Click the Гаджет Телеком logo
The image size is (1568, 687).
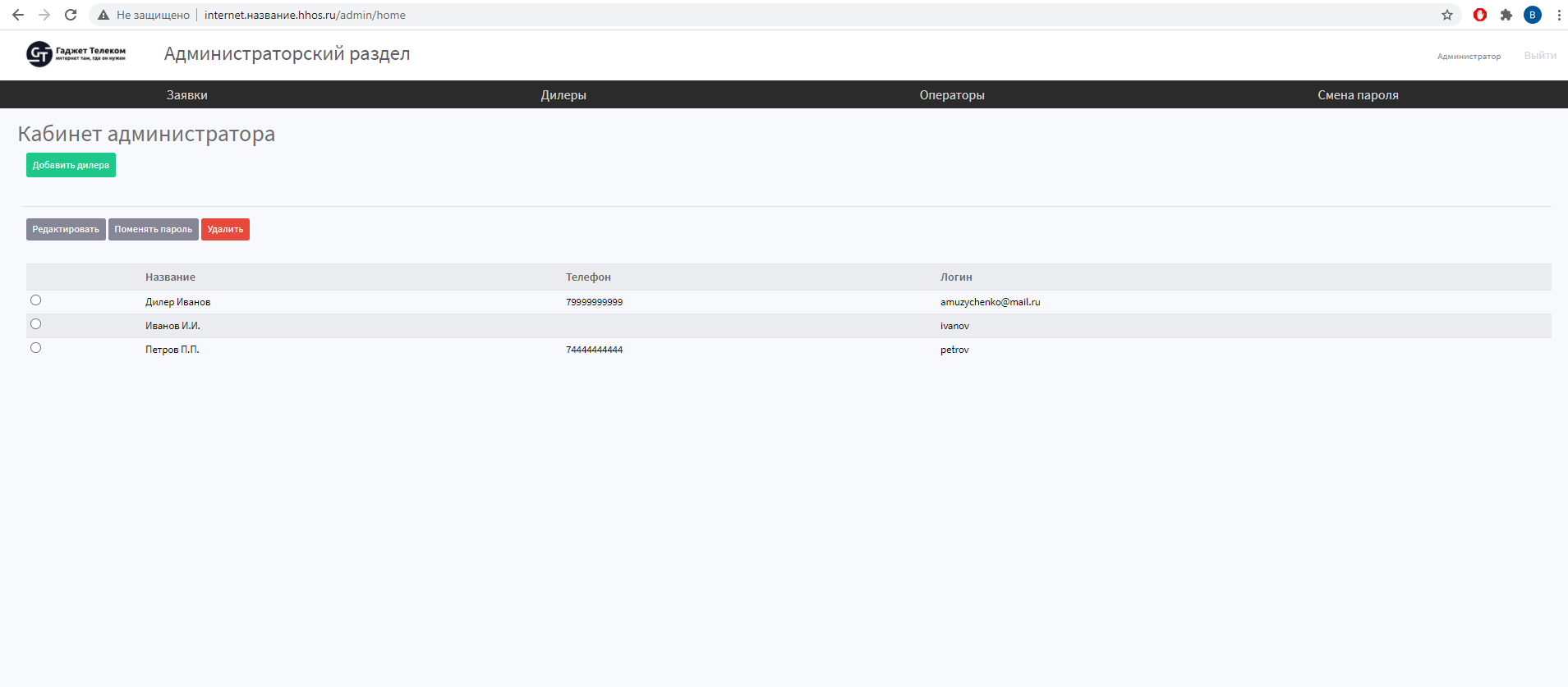click(x=76, y=54)
